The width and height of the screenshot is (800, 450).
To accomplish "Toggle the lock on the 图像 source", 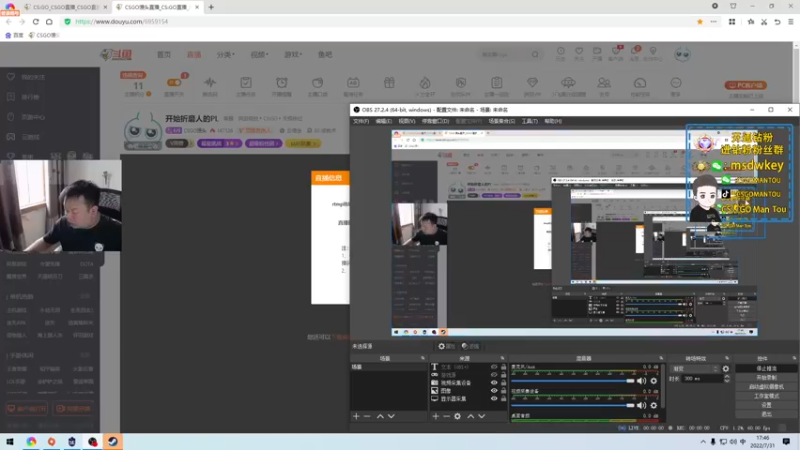I will point(503,391).
